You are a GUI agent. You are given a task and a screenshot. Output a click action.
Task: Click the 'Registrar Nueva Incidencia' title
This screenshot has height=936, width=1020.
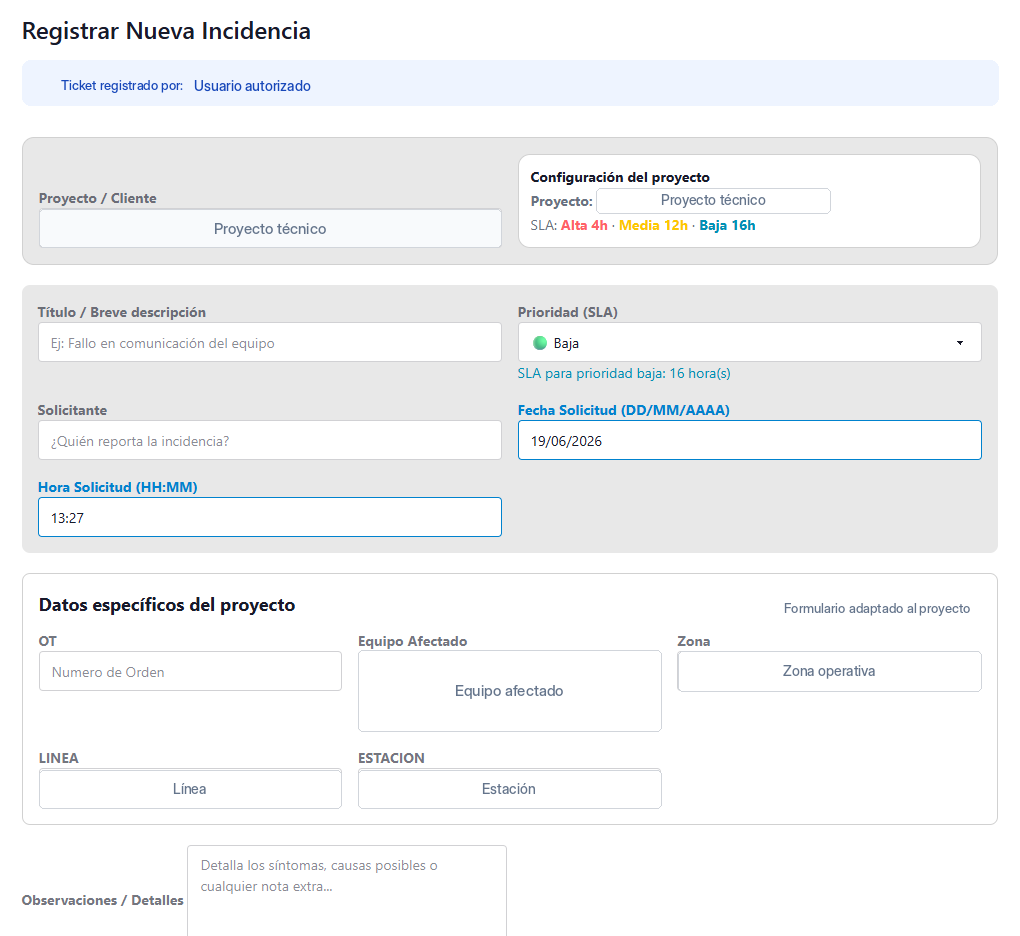click(x=167, y=31)
